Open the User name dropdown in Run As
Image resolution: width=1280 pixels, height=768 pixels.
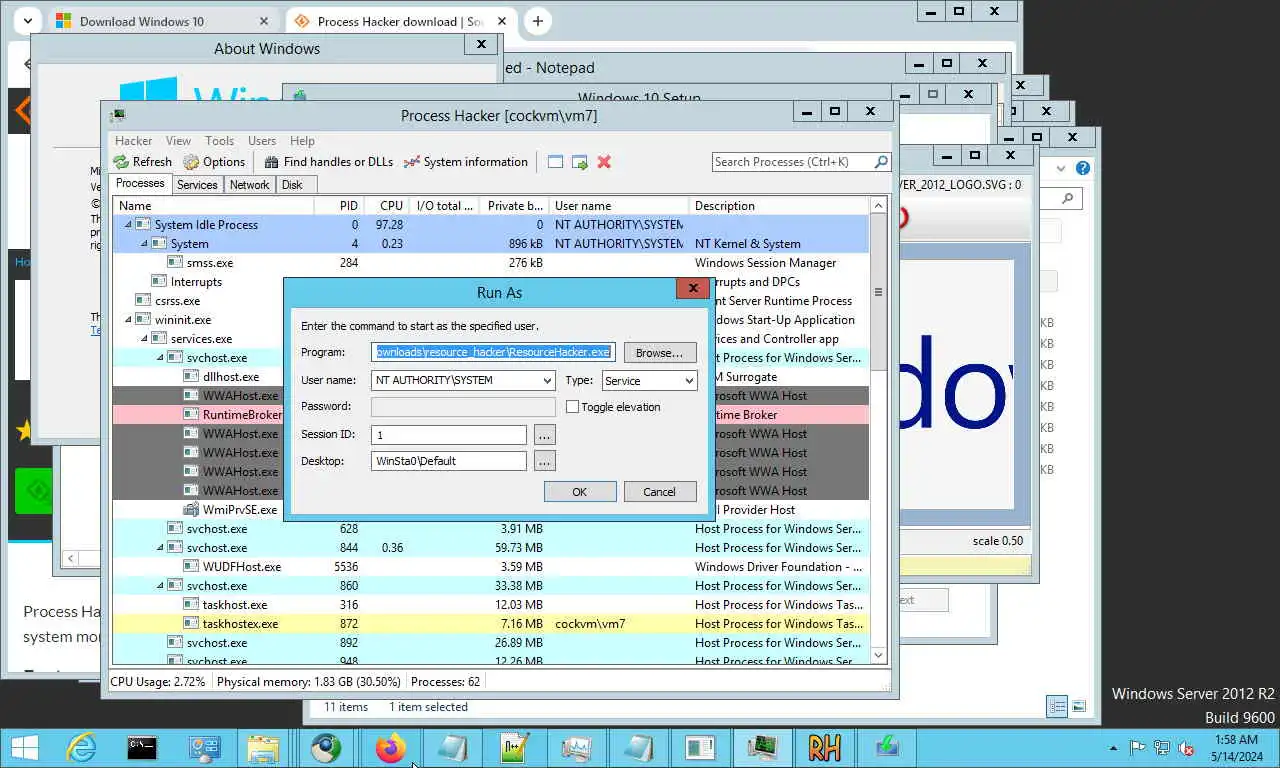click(547, 380)
